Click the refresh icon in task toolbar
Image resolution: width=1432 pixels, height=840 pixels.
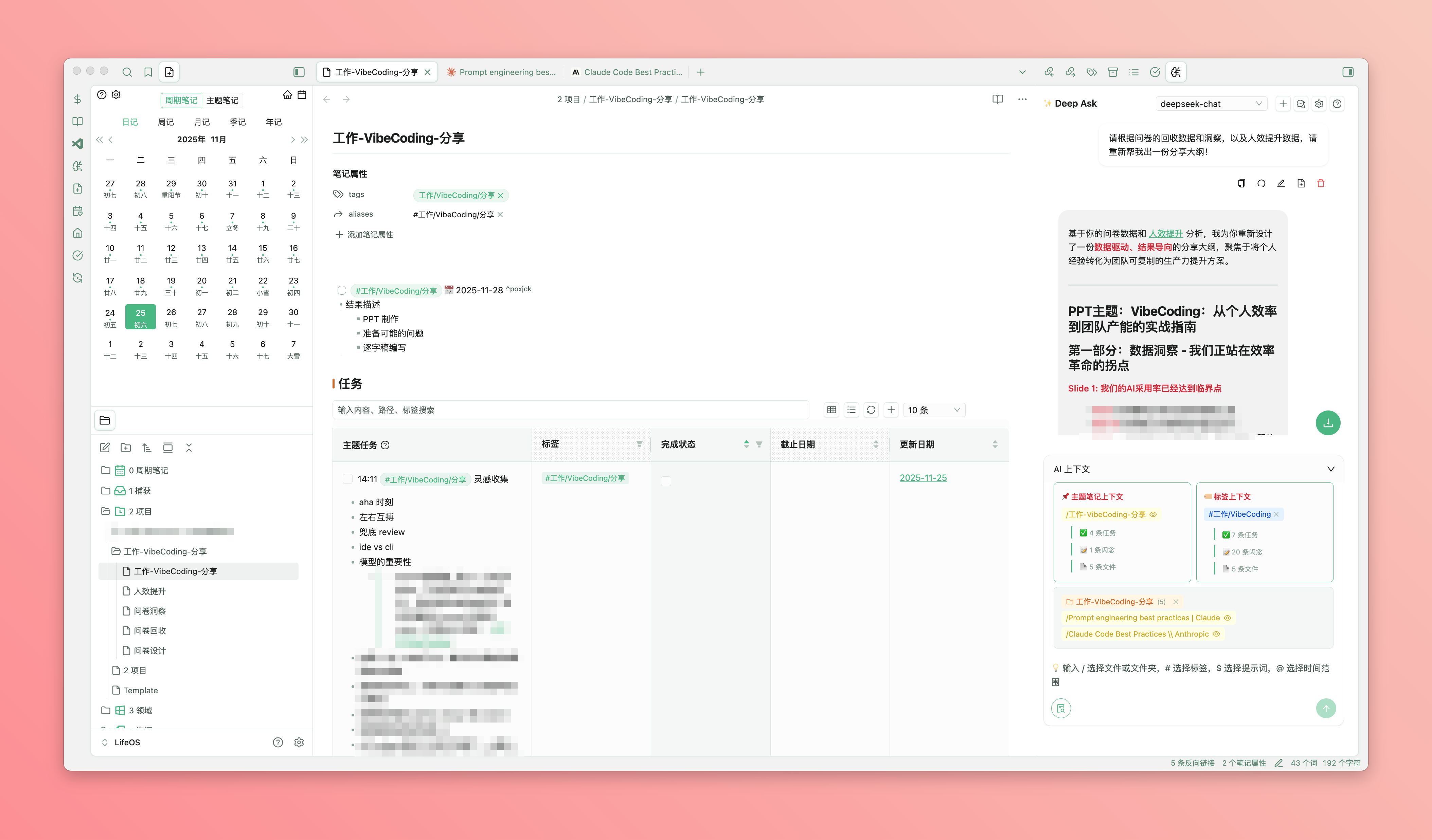pyautogui.click(x=871, y=410)
